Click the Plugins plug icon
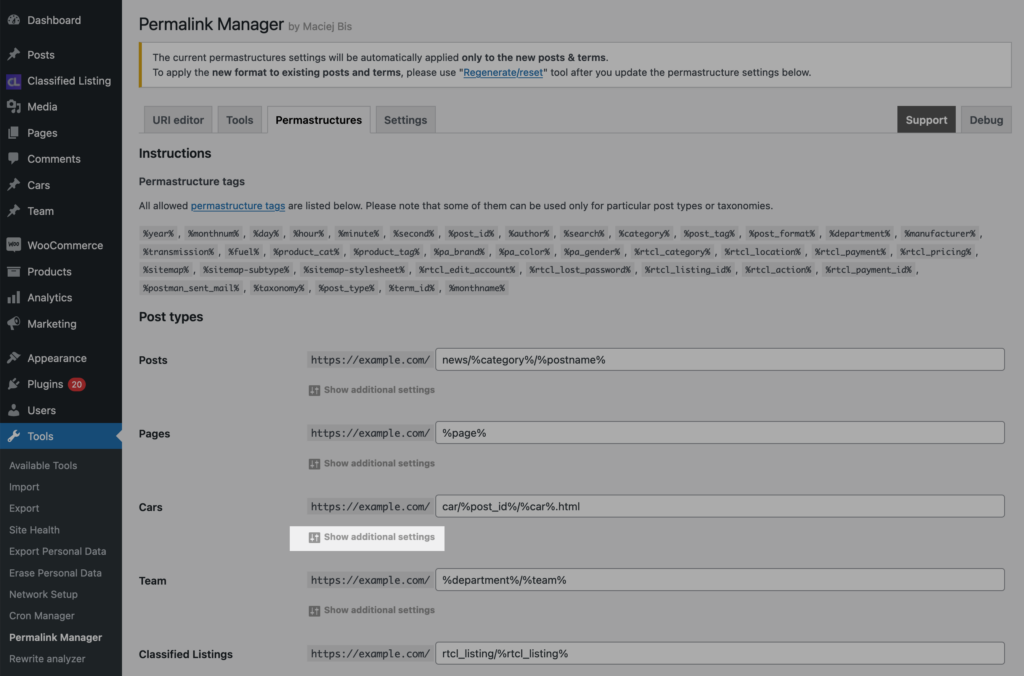This screenshot has height=676, width=1024. [x=14, y=384]
